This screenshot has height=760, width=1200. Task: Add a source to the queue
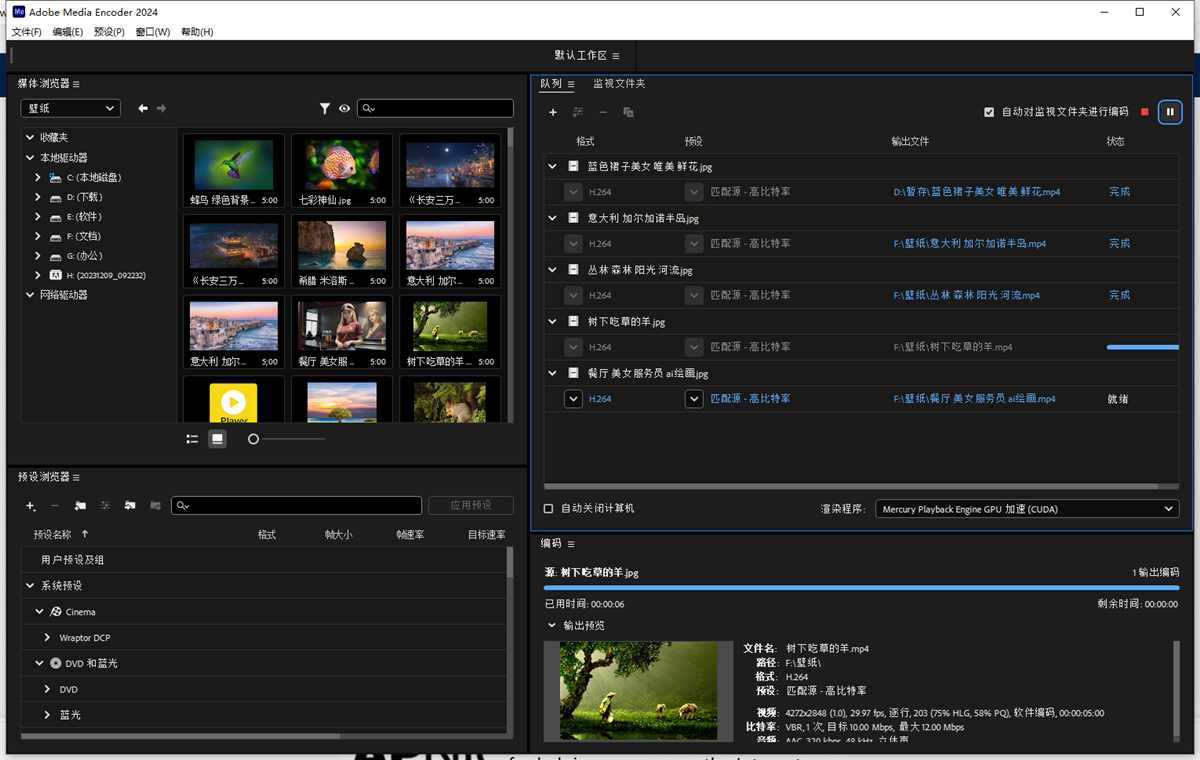tap(553, 112)
